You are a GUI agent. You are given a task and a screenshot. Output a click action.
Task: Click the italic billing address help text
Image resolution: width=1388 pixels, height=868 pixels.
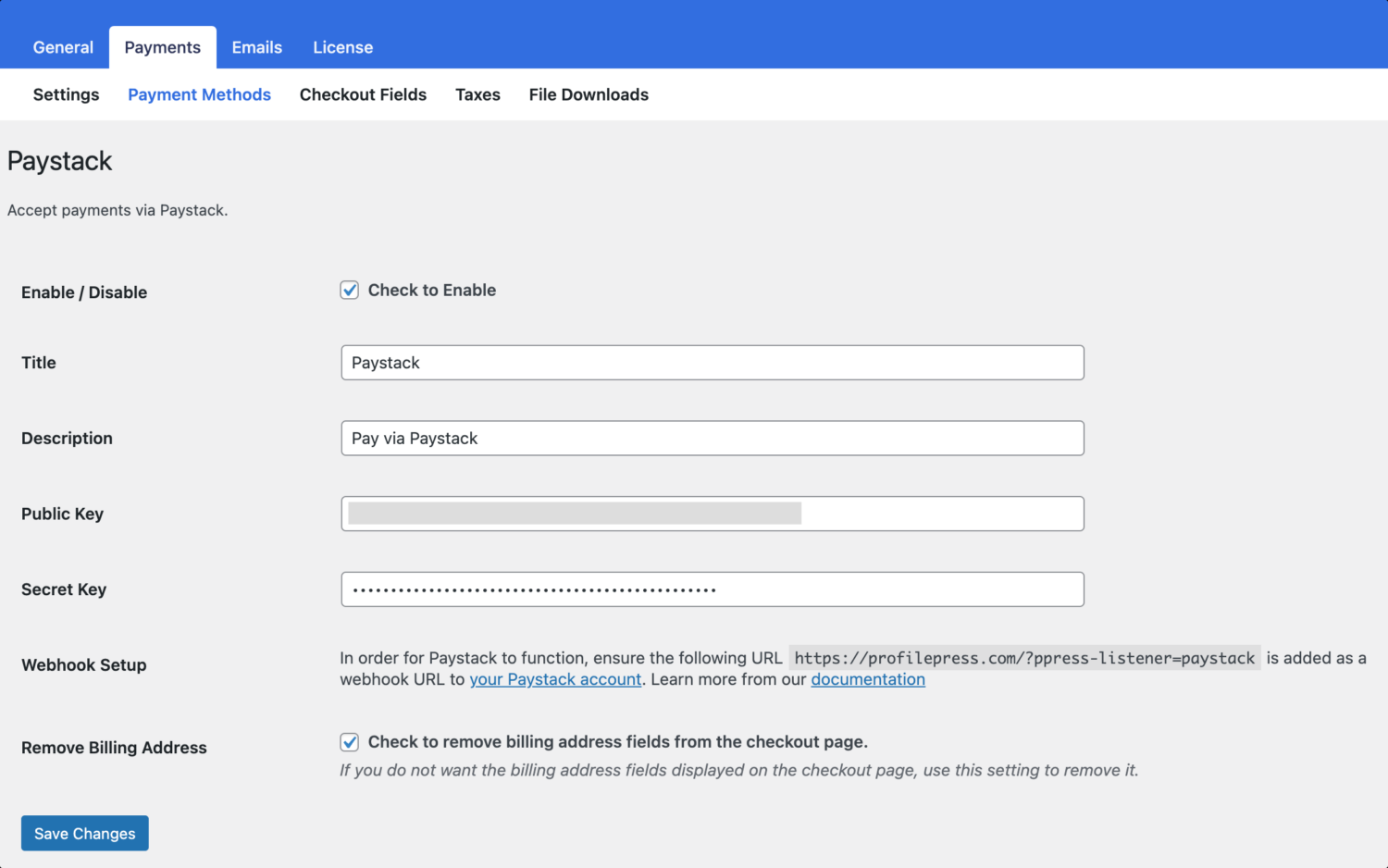738,770
